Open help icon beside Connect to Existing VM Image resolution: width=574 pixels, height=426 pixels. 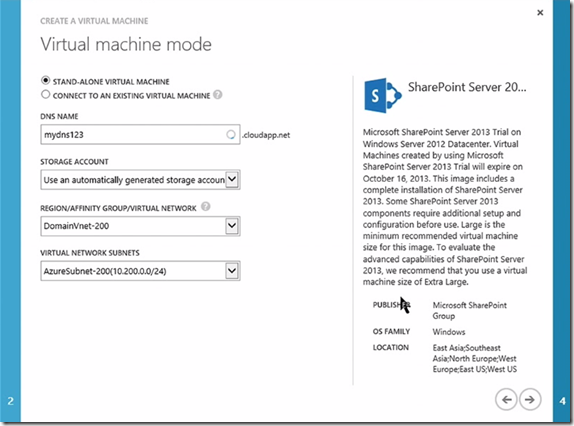pos(218,95)
